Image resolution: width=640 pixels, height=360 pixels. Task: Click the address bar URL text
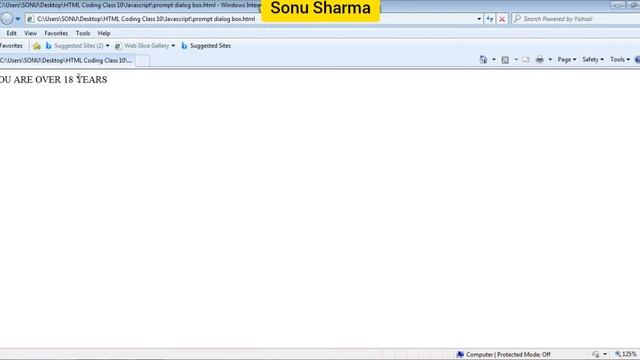click(146, 19)
